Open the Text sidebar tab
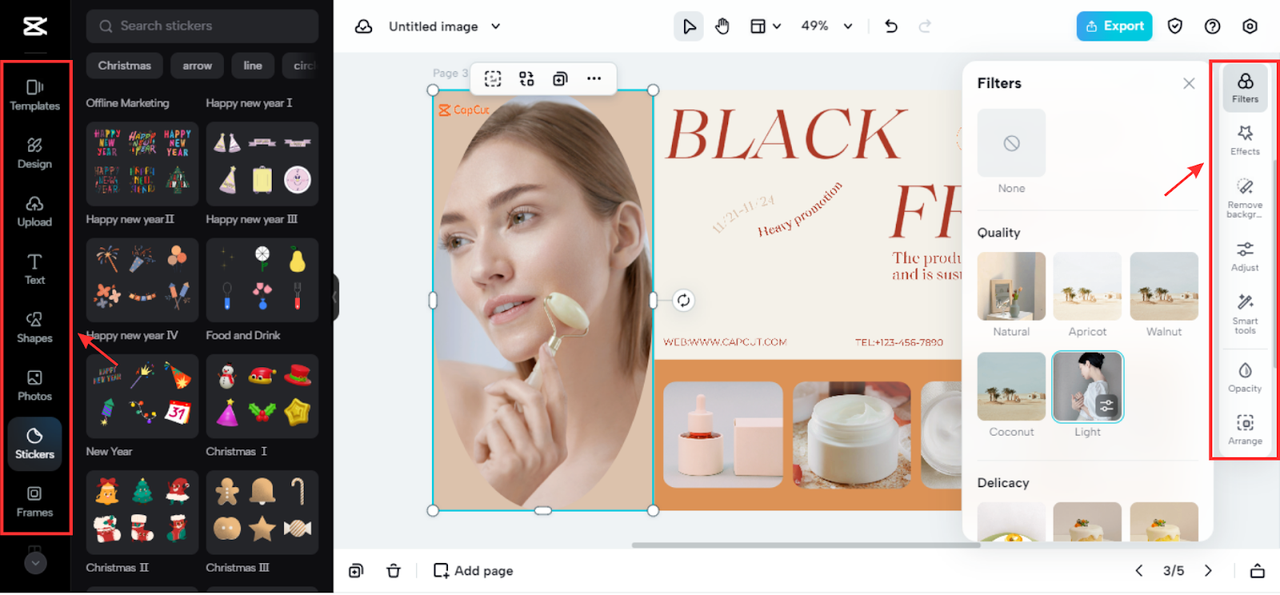Image resolution: width=1280 pixels, height=595 pixels. [x=35, y=268]
